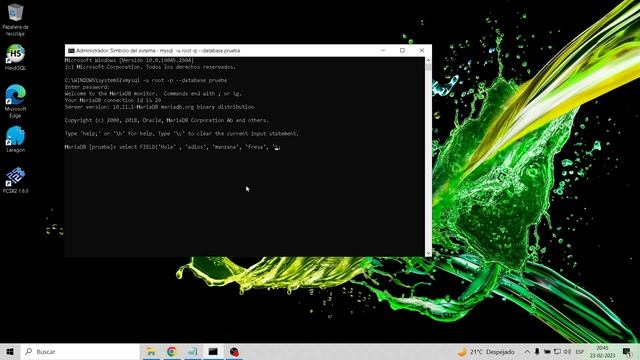Click the 'Microsoft Windows [Versión' line
This screenshot has height=360, width=640.
[129, 60]
